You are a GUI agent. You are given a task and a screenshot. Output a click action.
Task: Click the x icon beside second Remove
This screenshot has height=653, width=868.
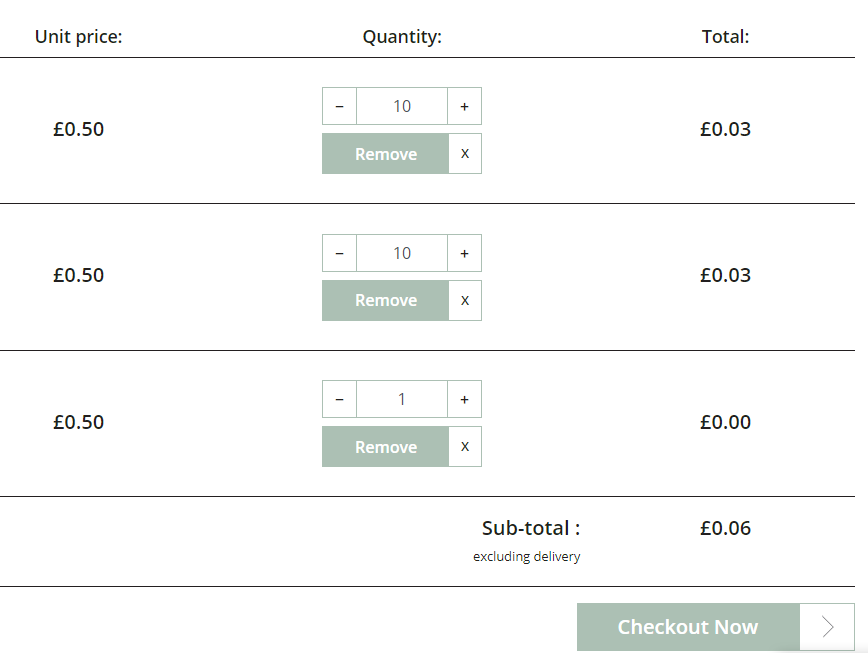(465, 300)
